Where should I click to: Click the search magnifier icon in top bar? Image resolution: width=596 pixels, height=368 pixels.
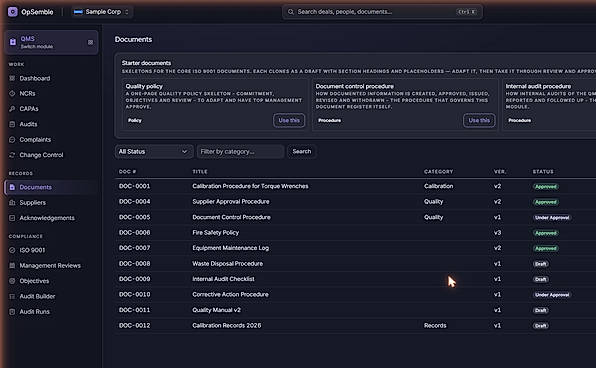pos(291,12)
